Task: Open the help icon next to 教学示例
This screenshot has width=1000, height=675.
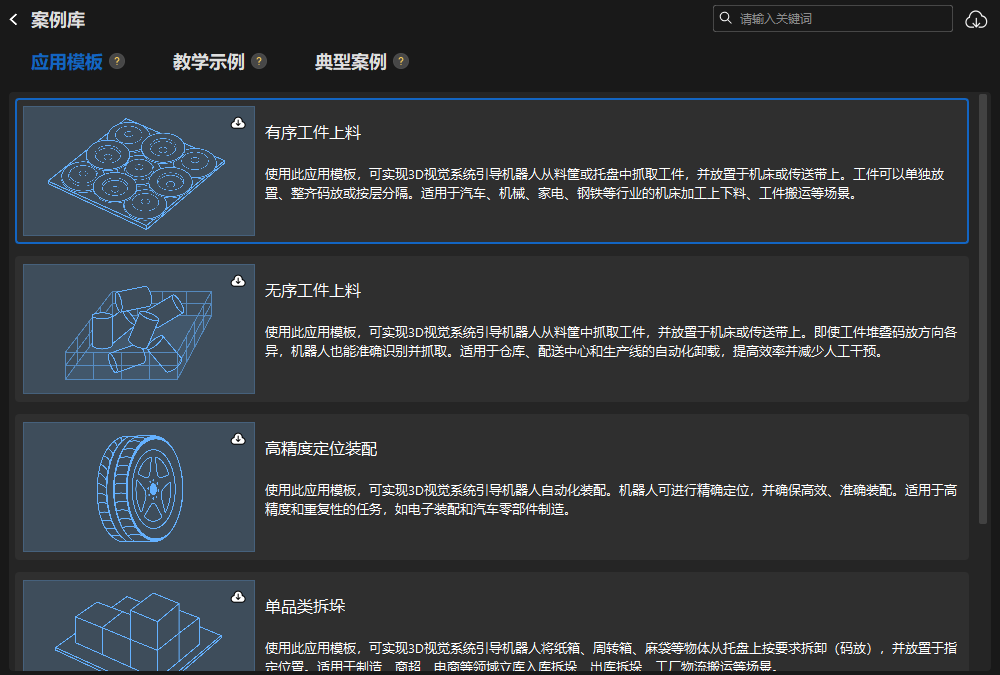Action: point(259,61)
